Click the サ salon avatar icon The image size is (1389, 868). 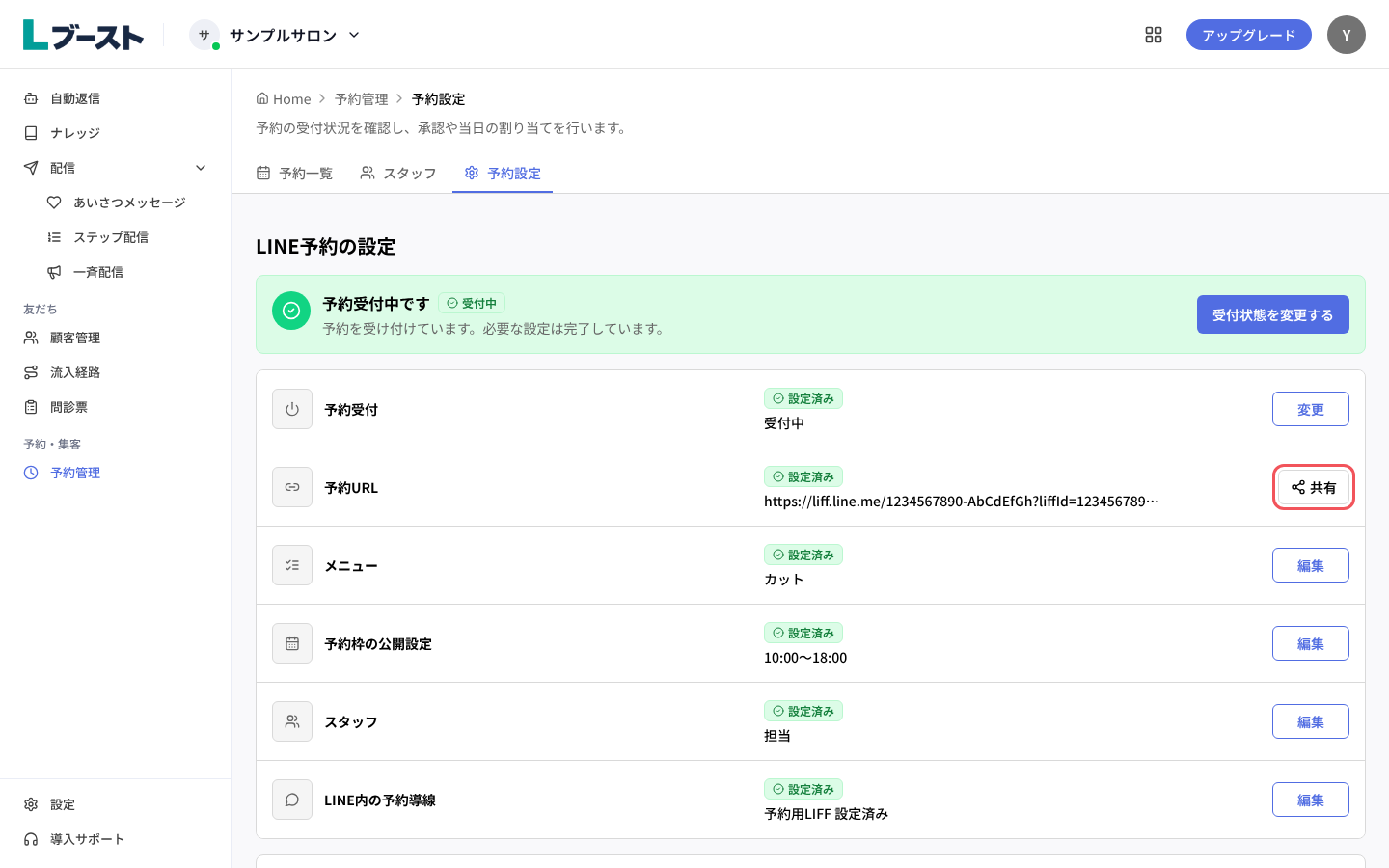(x=204, y=35)
